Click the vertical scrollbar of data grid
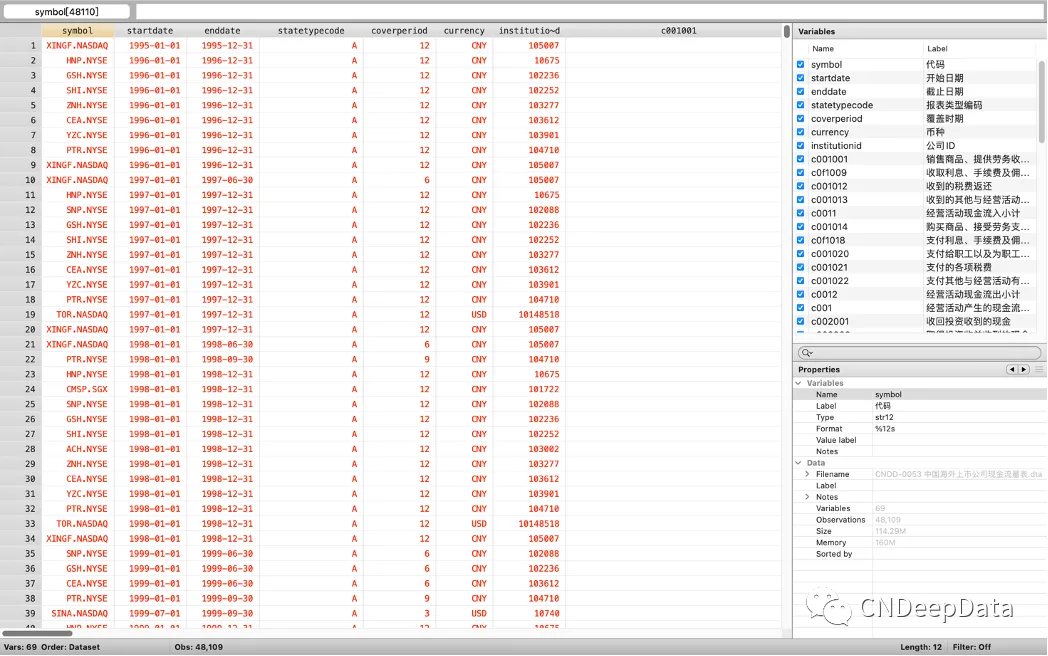Viewport: 1048px width, 656px height. click(787, 31)
